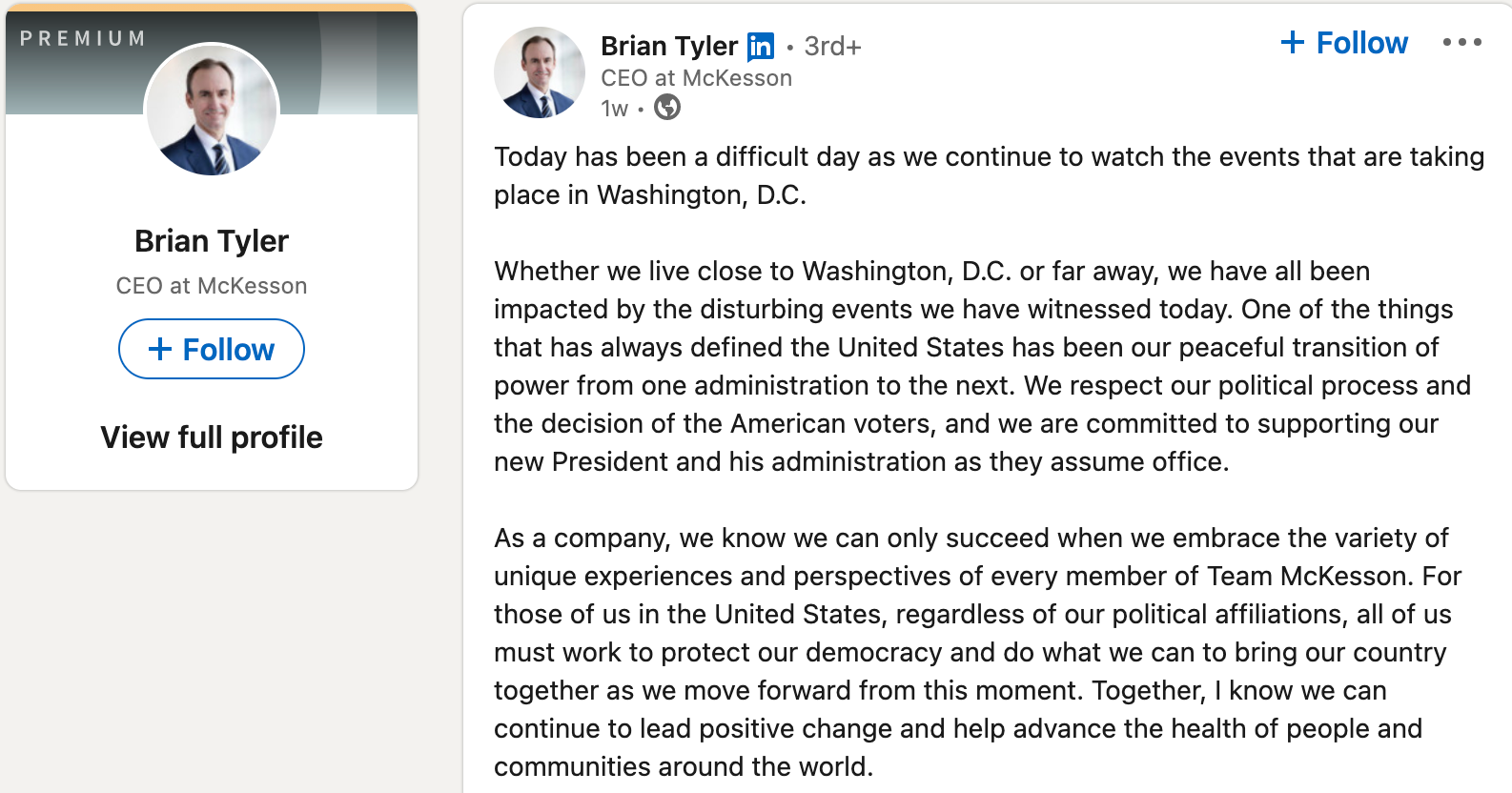Viewport: 1512px width, 793px height.
Task: Click the paragraph starting 'Today has been'
Action: pos(990,175)
